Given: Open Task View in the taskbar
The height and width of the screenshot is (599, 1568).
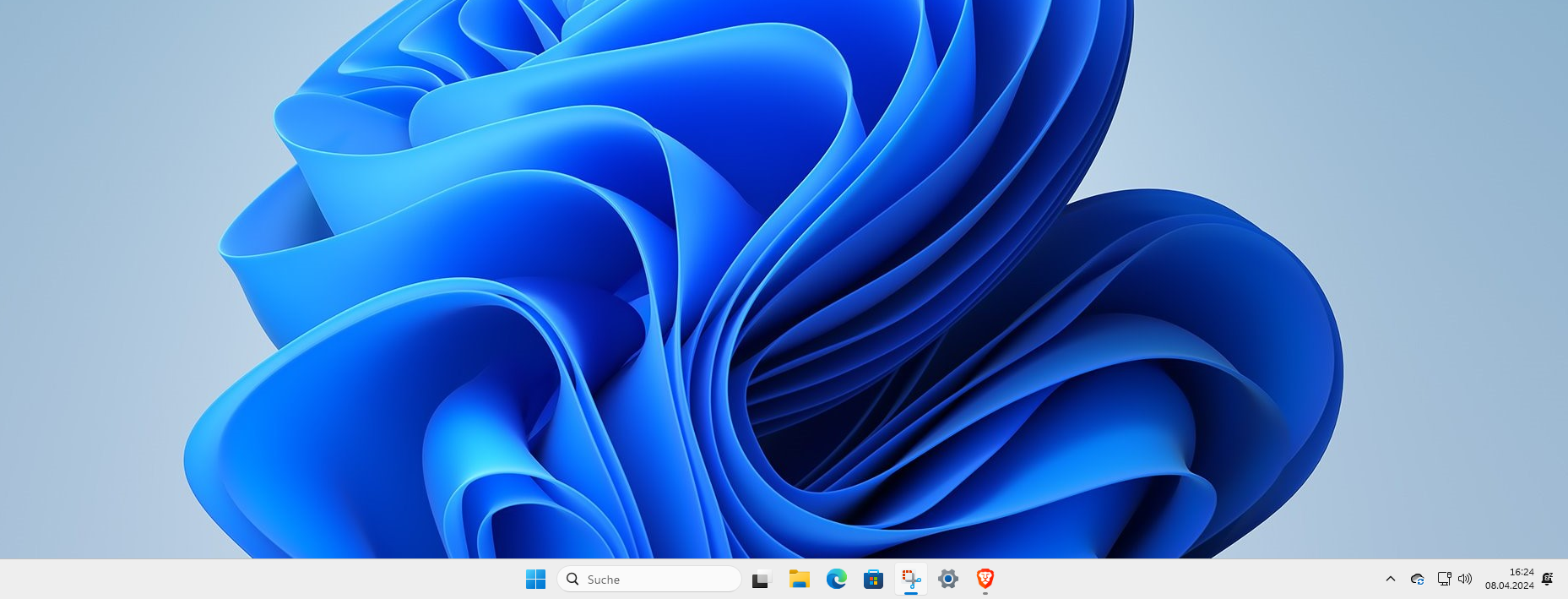Looking at the screenshot, I should [x=762, y=580].
